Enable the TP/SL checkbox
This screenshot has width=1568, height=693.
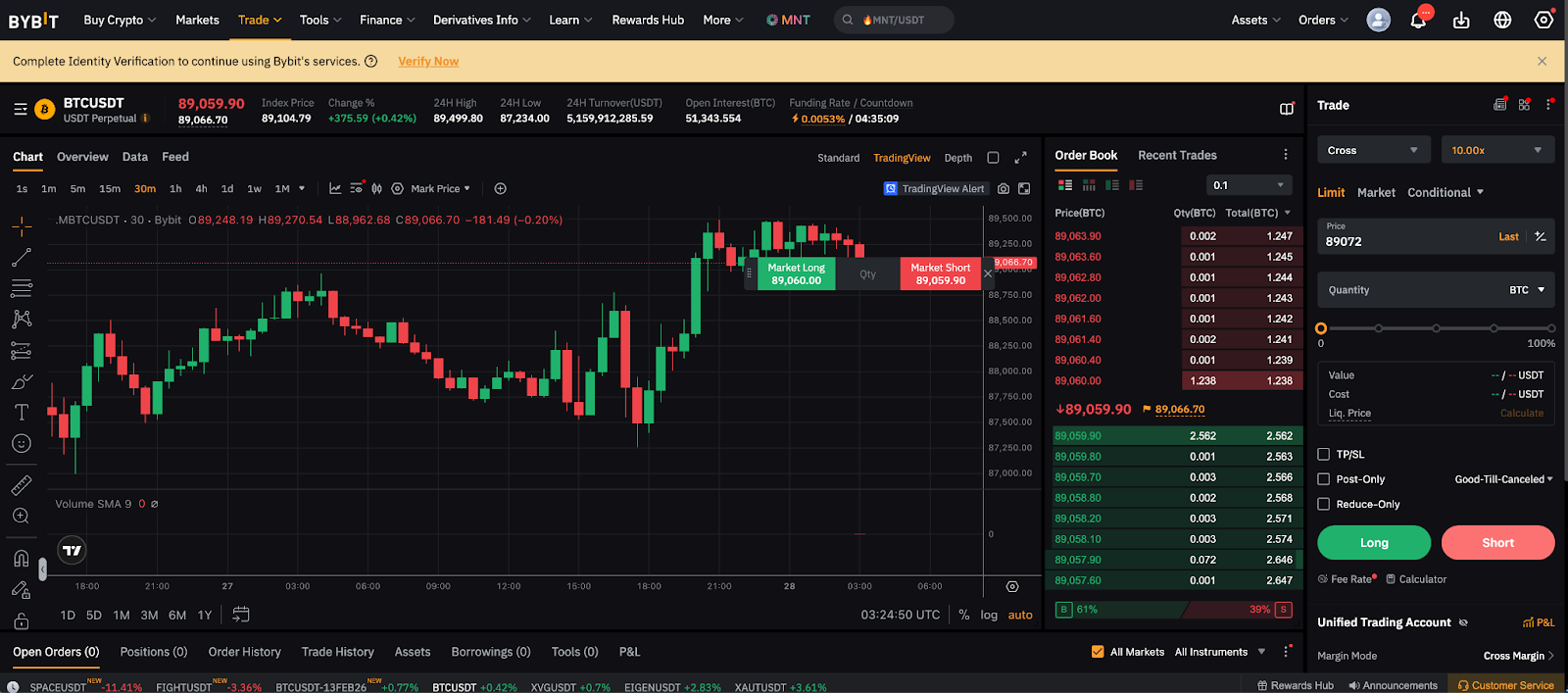[1323, 454]
